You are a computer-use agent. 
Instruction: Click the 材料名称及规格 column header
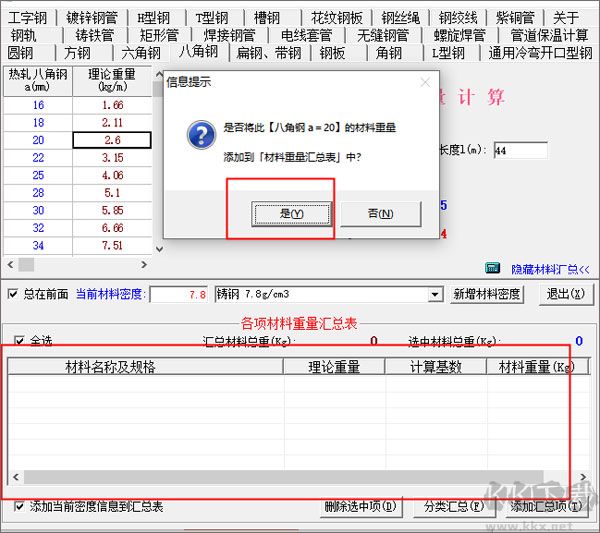click(145, 366)
